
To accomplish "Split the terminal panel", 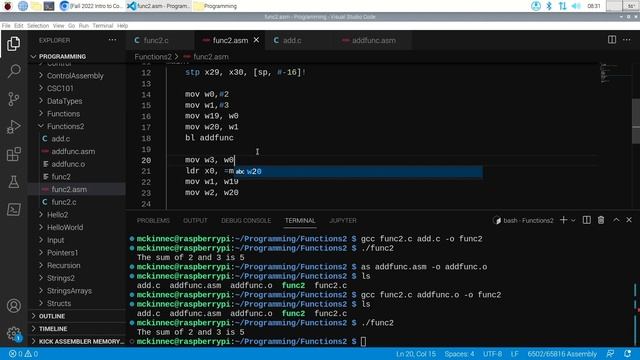I will 587,220.
